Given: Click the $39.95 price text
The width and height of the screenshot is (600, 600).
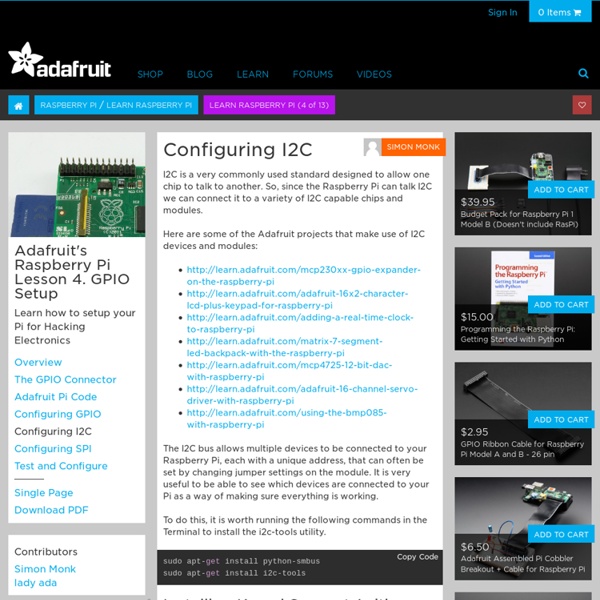Looking at the screenshot, I should [x=478, y=202].
